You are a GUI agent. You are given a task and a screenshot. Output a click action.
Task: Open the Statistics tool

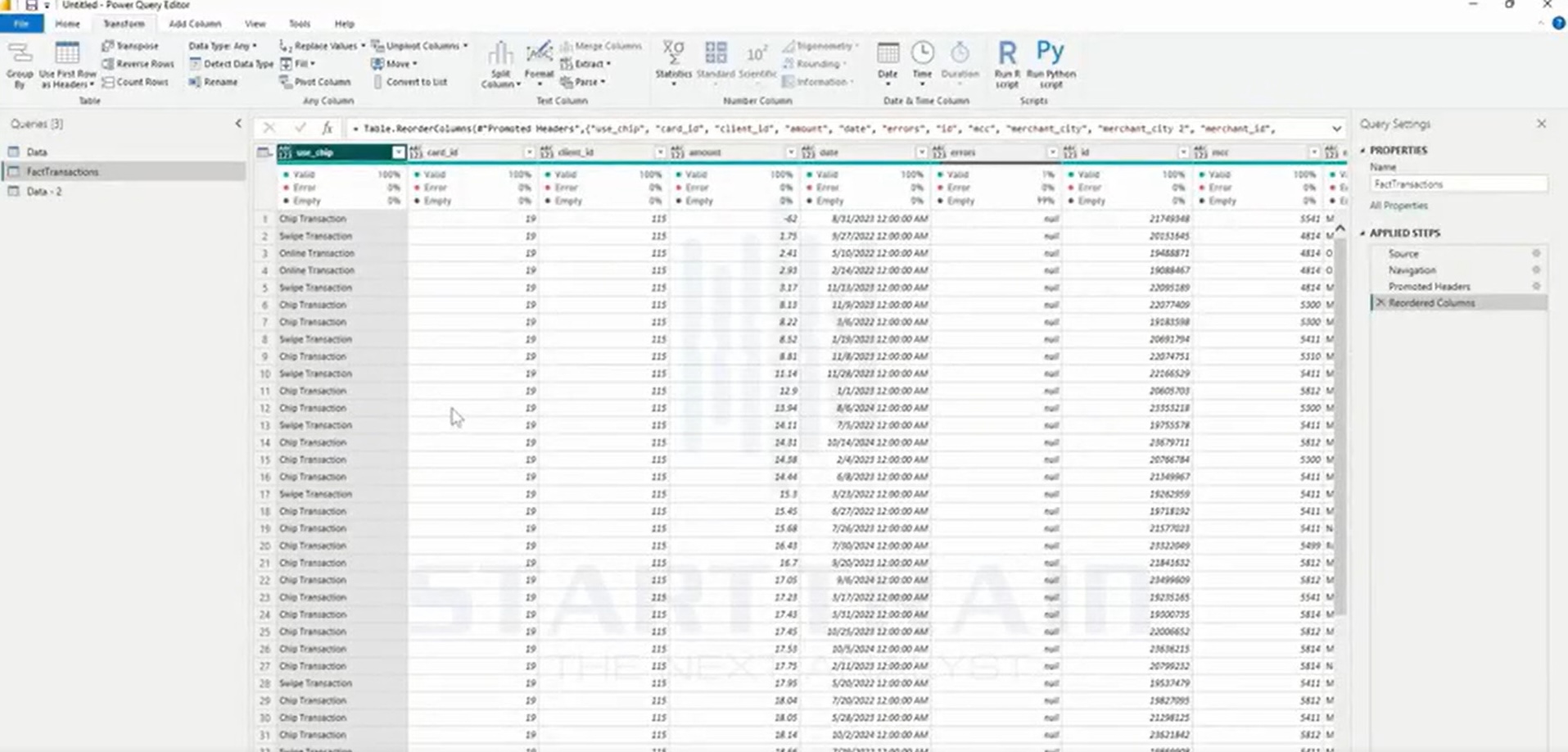[x=673, y=63]
